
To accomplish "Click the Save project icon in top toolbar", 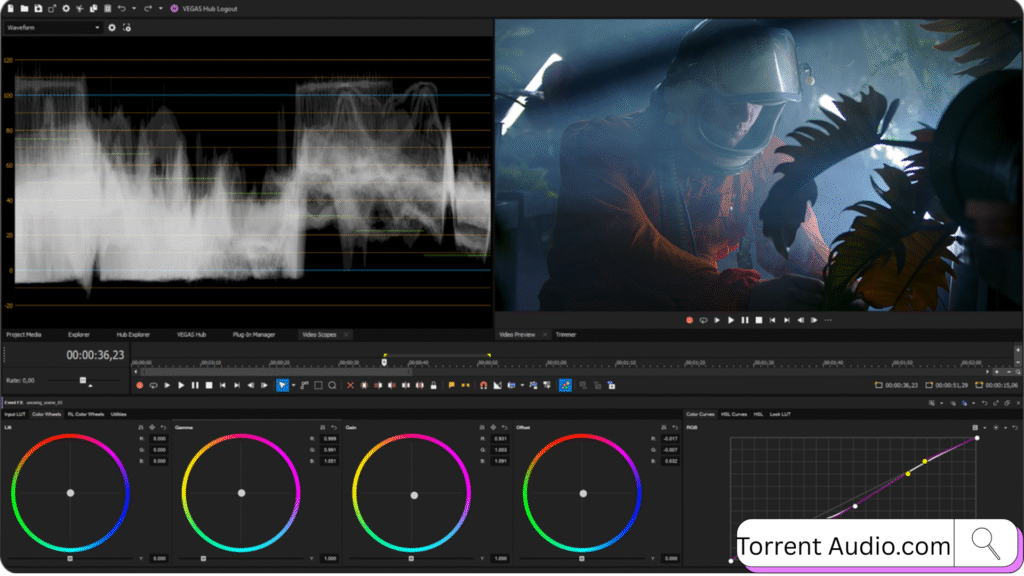I will [x=38, y=8].
